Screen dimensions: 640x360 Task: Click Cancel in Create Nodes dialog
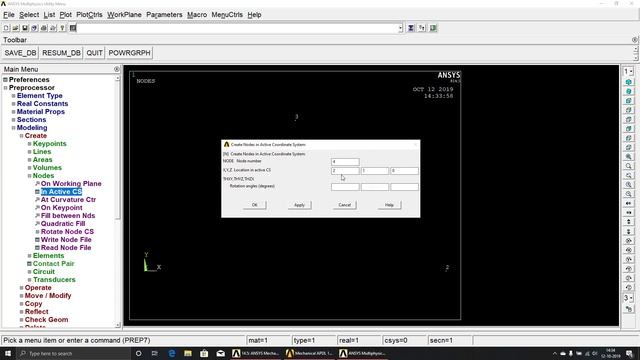(x=344, y=205)
